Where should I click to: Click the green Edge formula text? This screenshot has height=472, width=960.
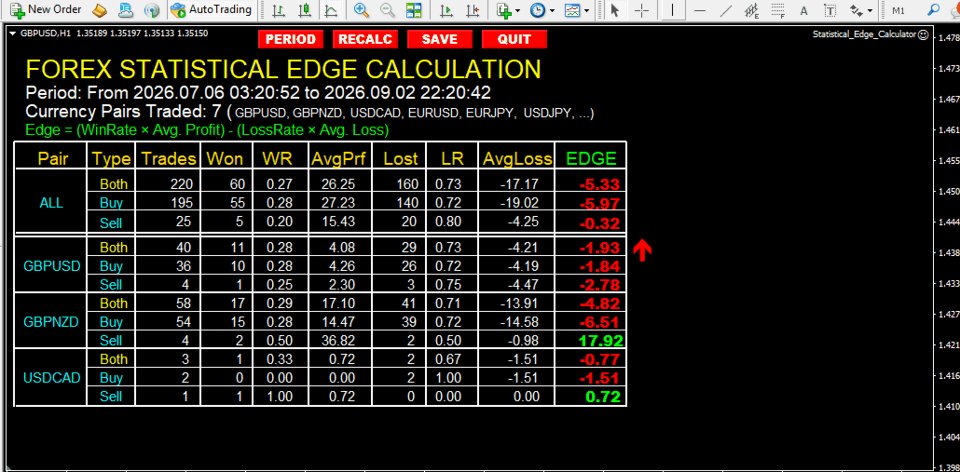[207, 130]
